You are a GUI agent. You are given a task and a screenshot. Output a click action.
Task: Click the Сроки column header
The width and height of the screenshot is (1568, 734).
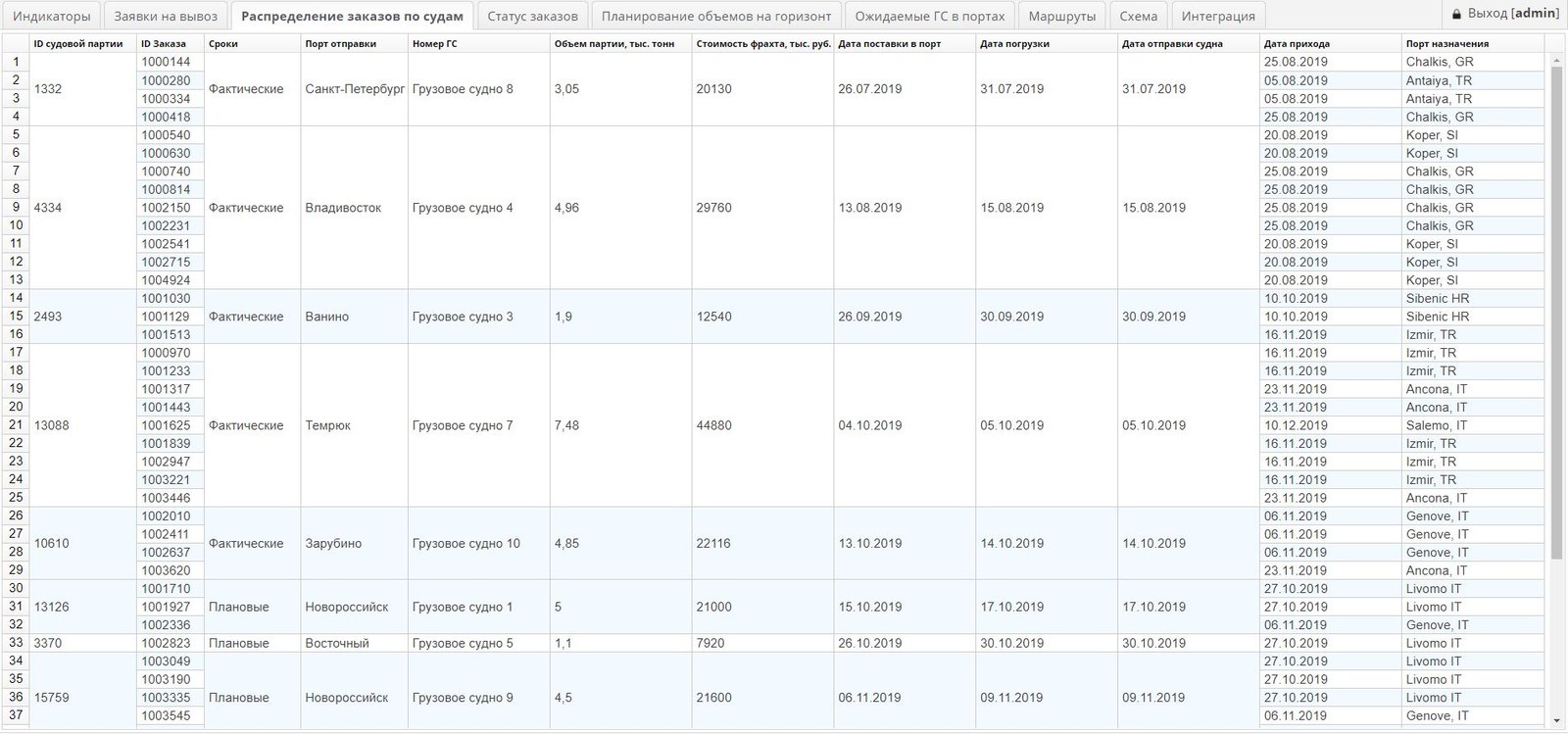pos(252,43)
